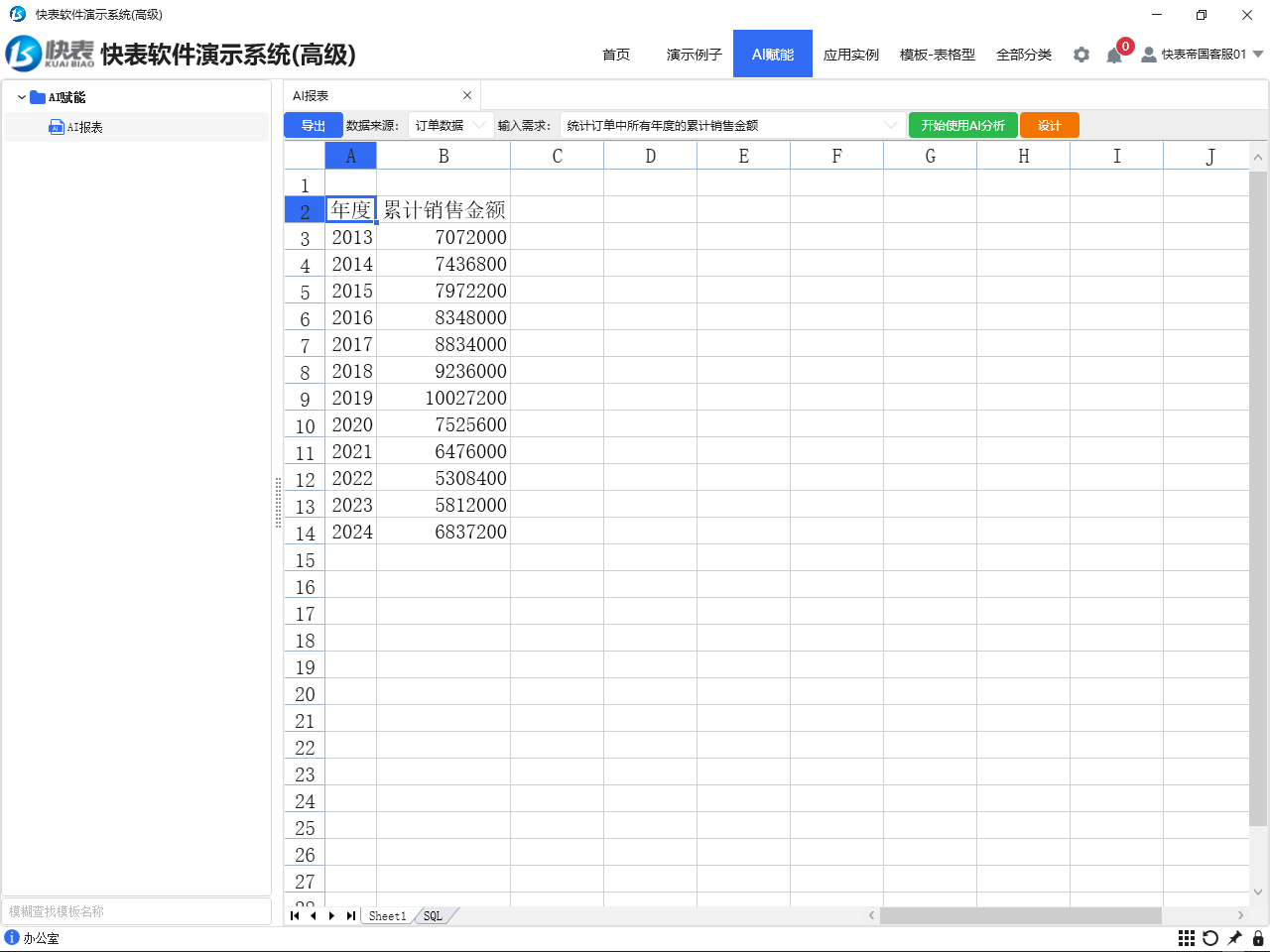Click the left panel splitter handle
Screen dimensions: 1270x952
point(278,502)
